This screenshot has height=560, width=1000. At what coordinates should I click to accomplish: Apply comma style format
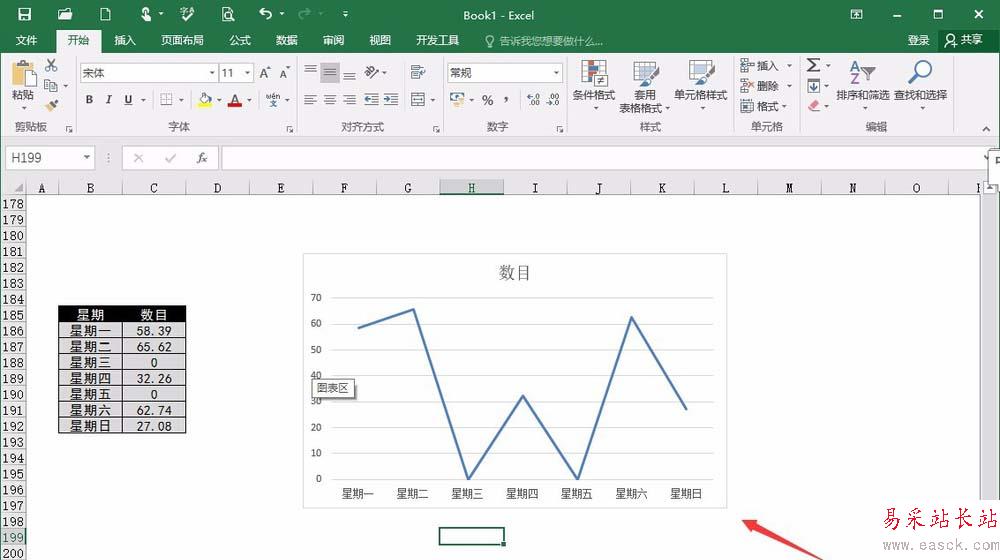click(506, 99)
